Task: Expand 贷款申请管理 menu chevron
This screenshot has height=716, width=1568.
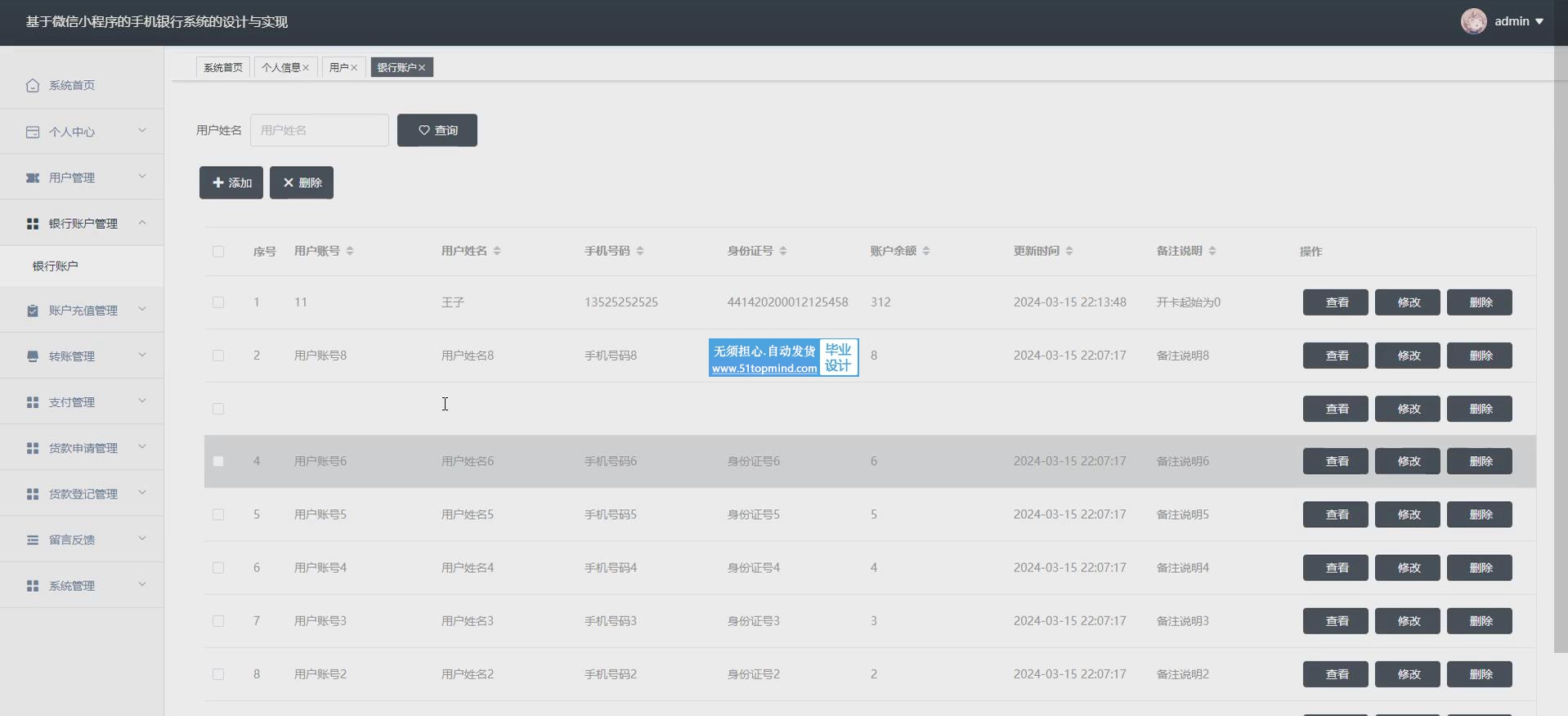Action: tap(142, 446)
